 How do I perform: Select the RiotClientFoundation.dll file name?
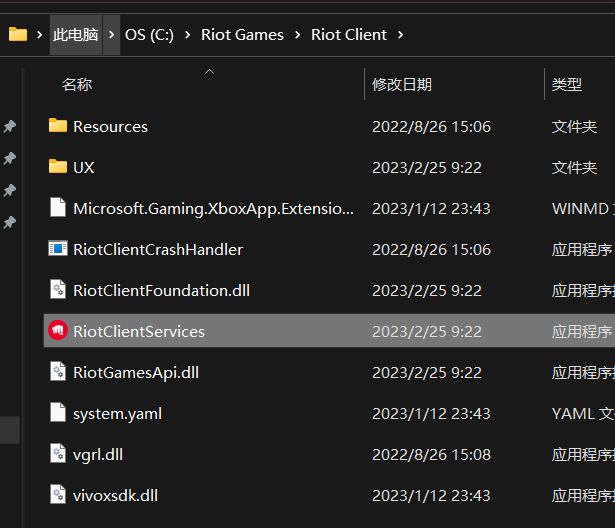[x=162, y=291]
